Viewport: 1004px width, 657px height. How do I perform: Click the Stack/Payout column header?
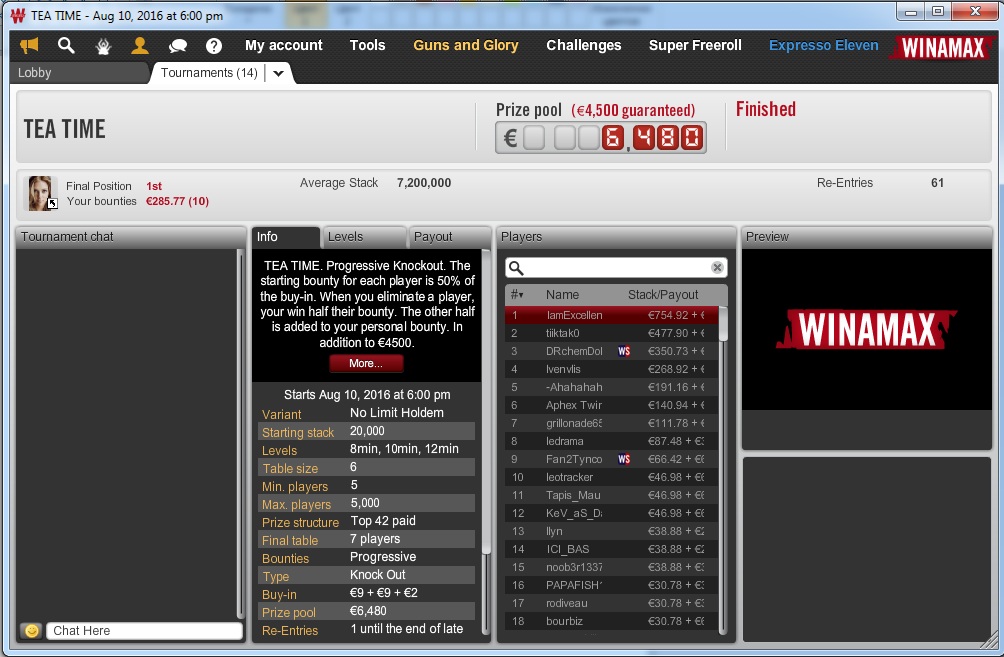663,295
